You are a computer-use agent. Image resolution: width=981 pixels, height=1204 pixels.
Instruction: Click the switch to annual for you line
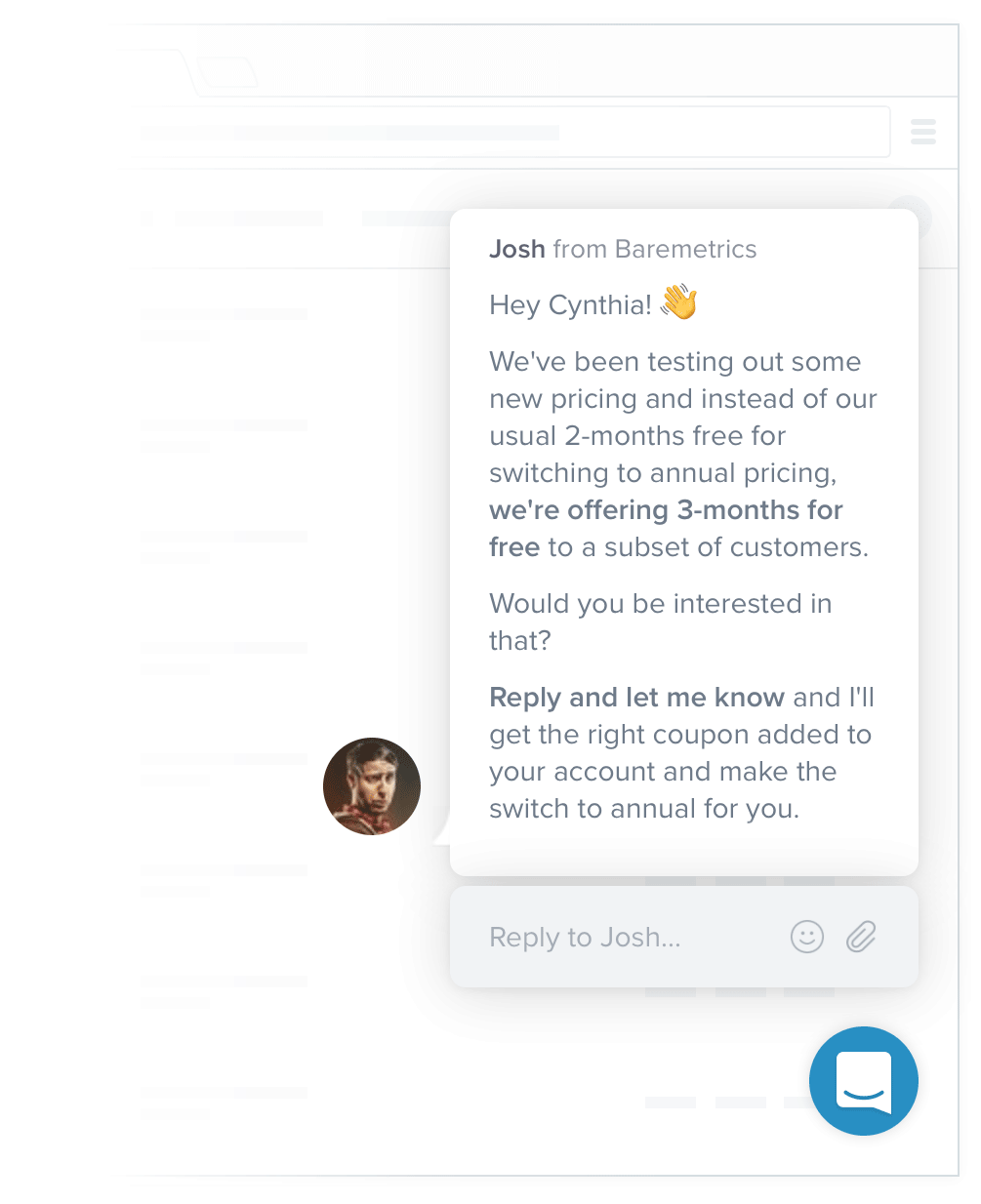coord(644,808)
